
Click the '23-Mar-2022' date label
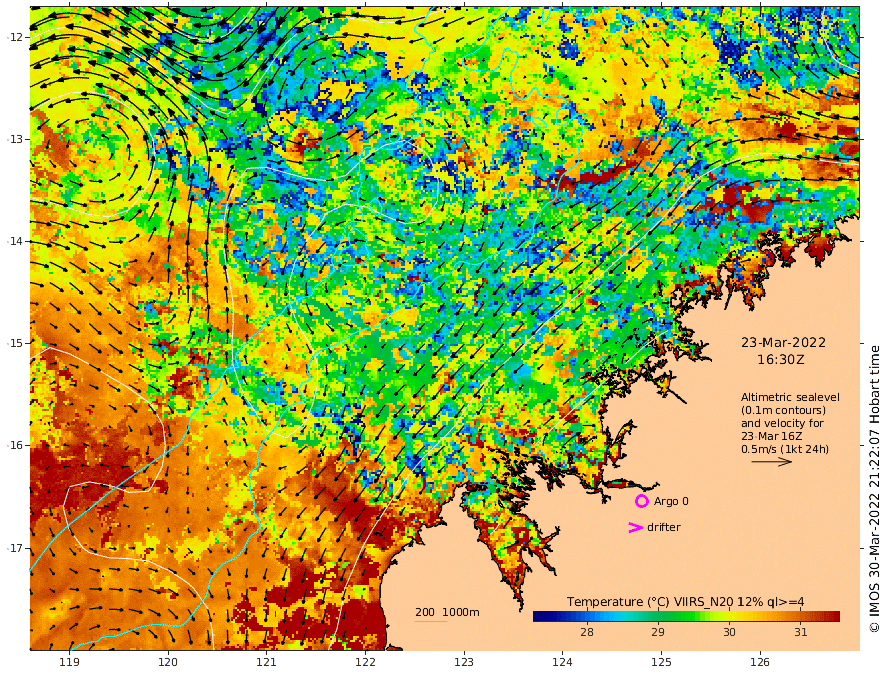(x=783, y=342)
